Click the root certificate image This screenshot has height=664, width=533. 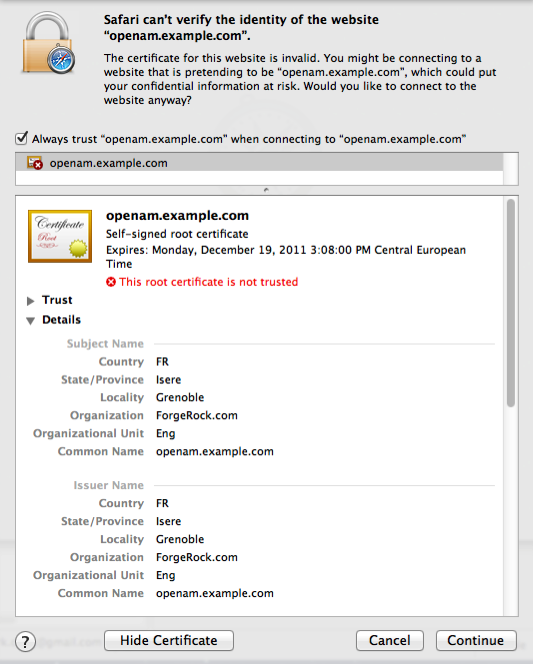pyautogui.click(x=60, y=236)
